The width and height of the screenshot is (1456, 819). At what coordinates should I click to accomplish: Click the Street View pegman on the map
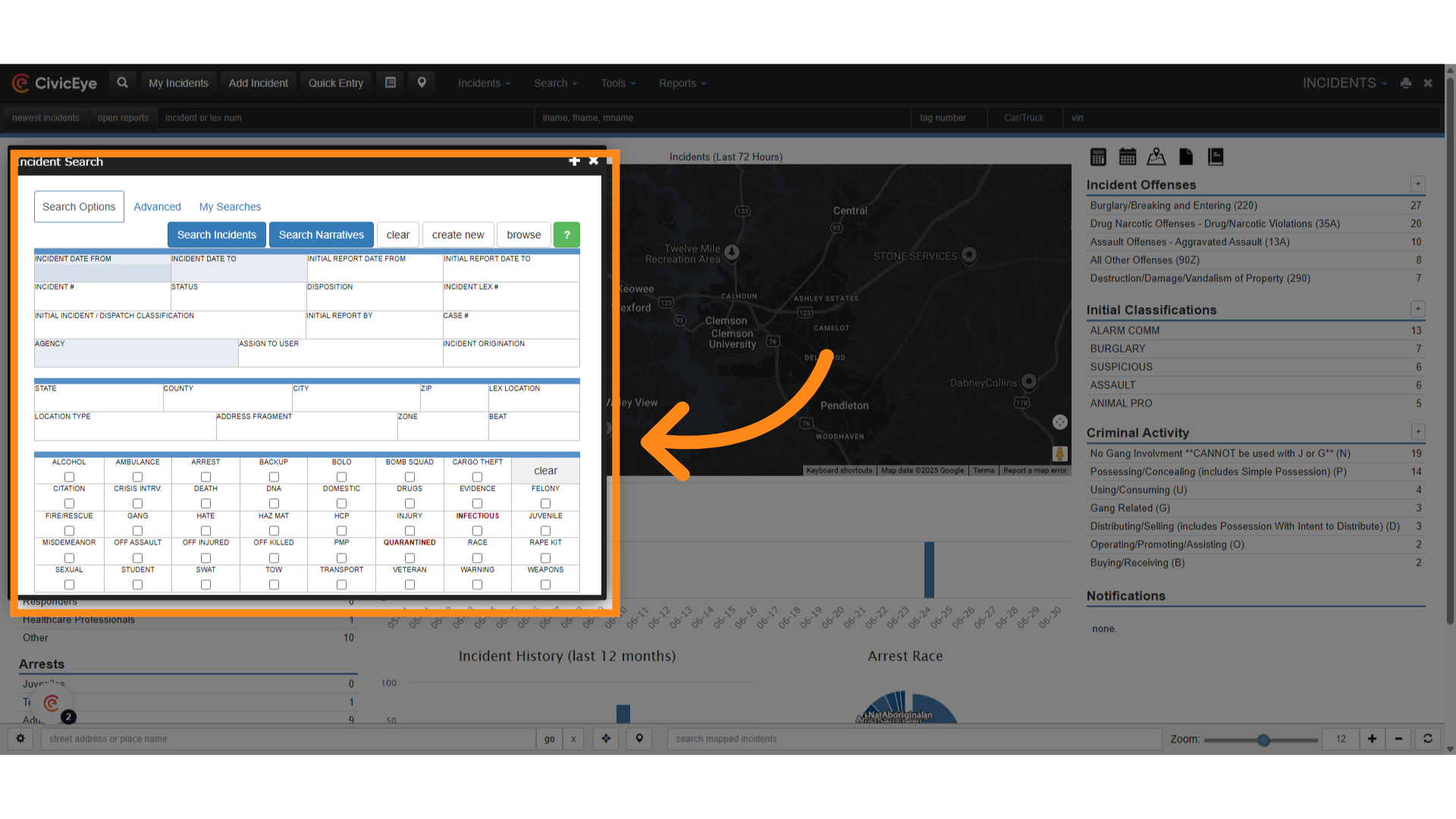1060,453
